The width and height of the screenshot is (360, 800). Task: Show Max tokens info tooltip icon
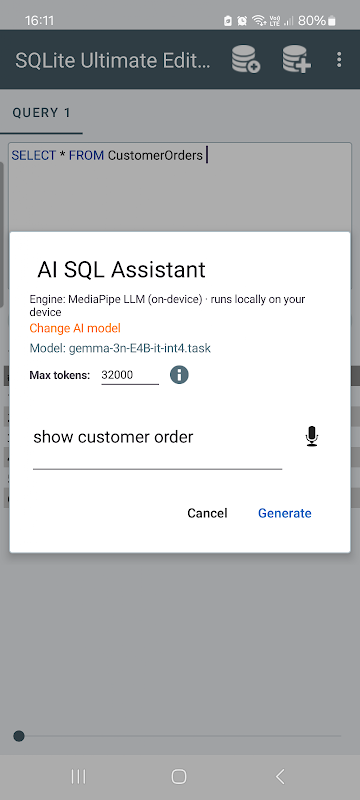(x=179, y=375)
